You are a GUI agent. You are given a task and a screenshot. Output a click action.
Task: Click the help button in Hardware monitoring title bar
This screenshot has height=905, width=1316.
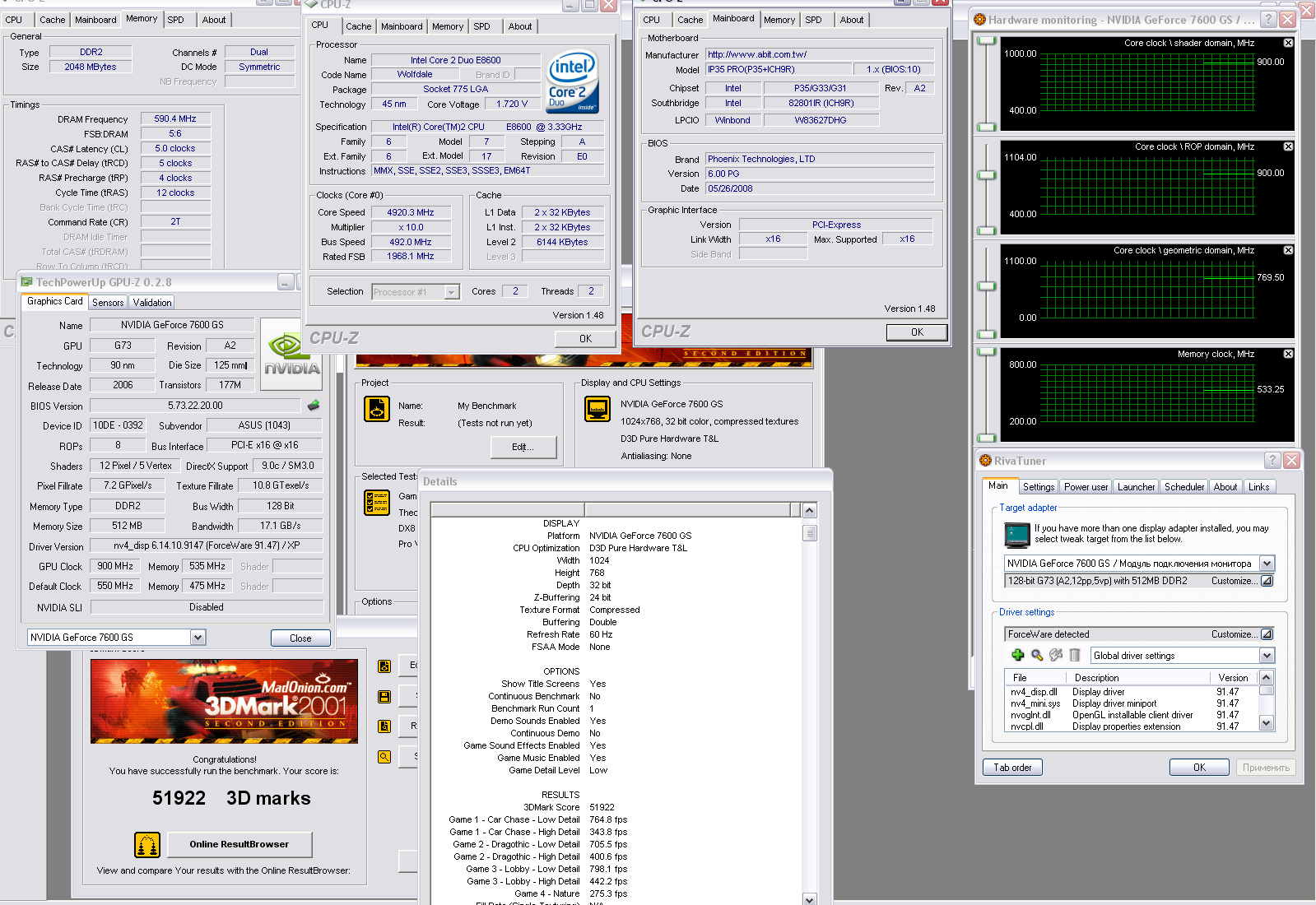tap(1268, 19)
